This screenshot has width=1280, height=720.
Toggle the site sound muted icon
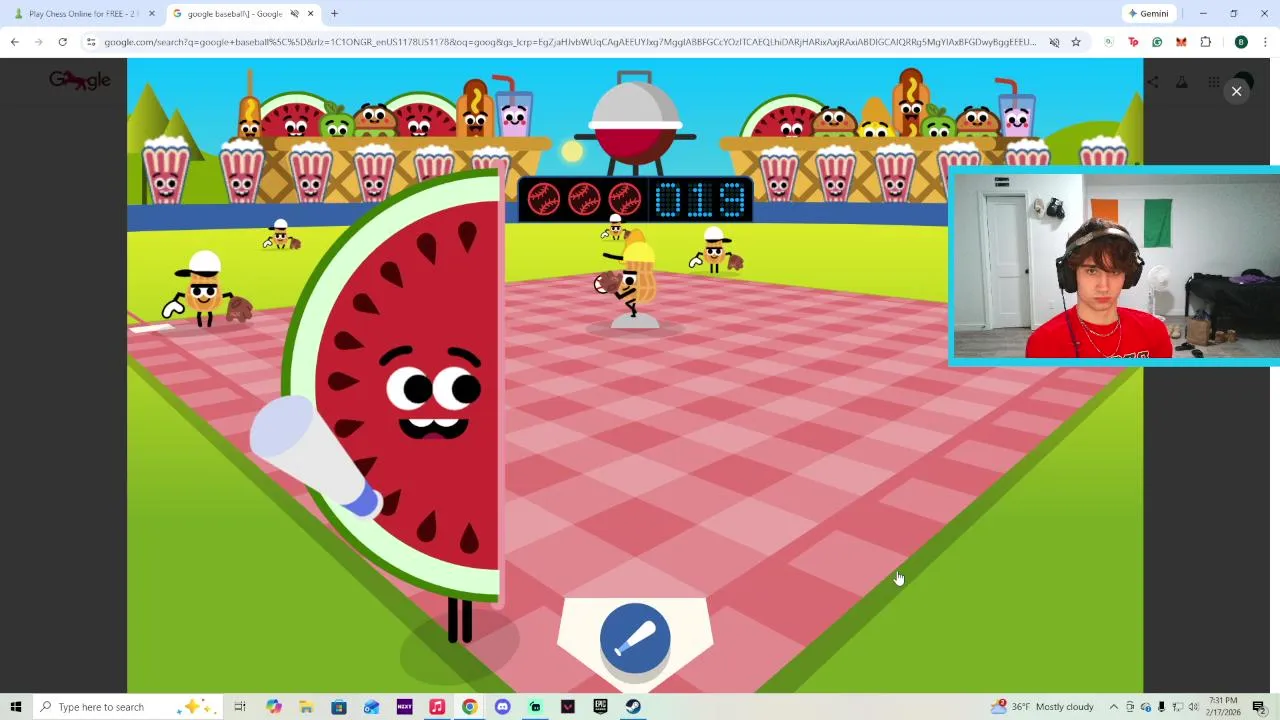click(1054, 42)
